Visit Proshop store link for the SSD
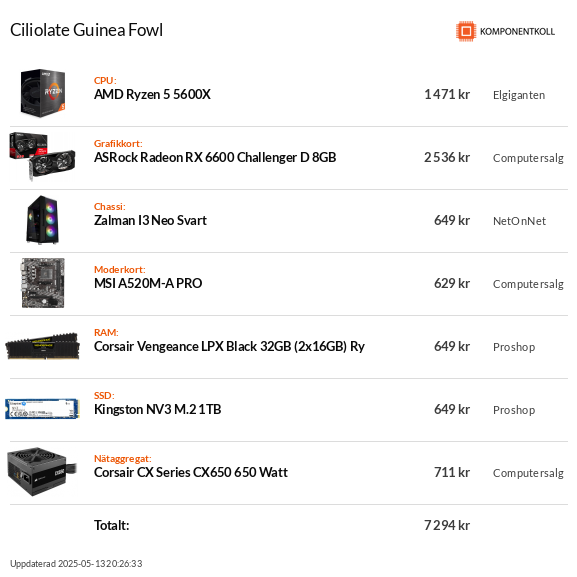 514,410
